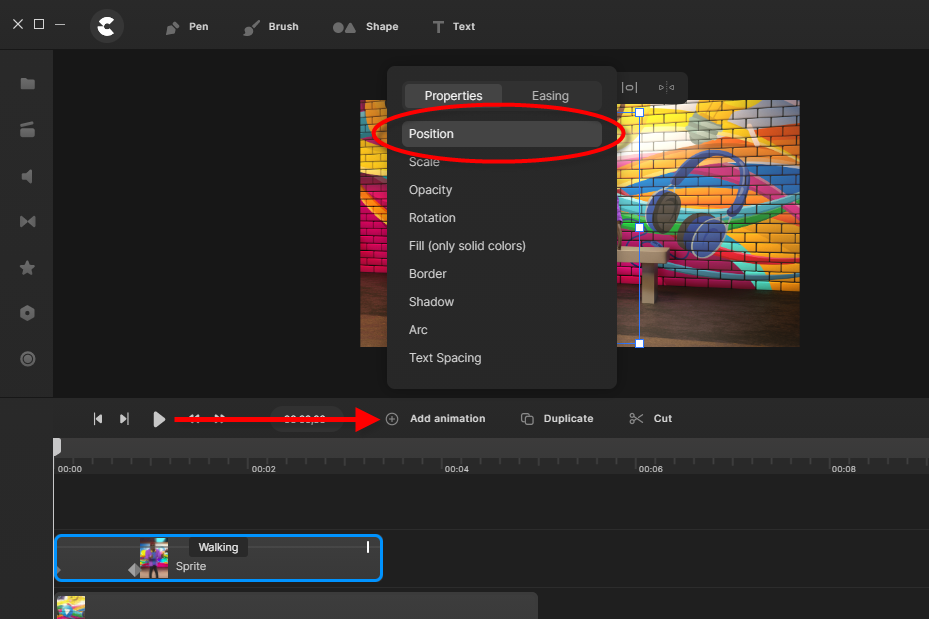Choose Position property

pyautogui.click(x=501, y=134)
